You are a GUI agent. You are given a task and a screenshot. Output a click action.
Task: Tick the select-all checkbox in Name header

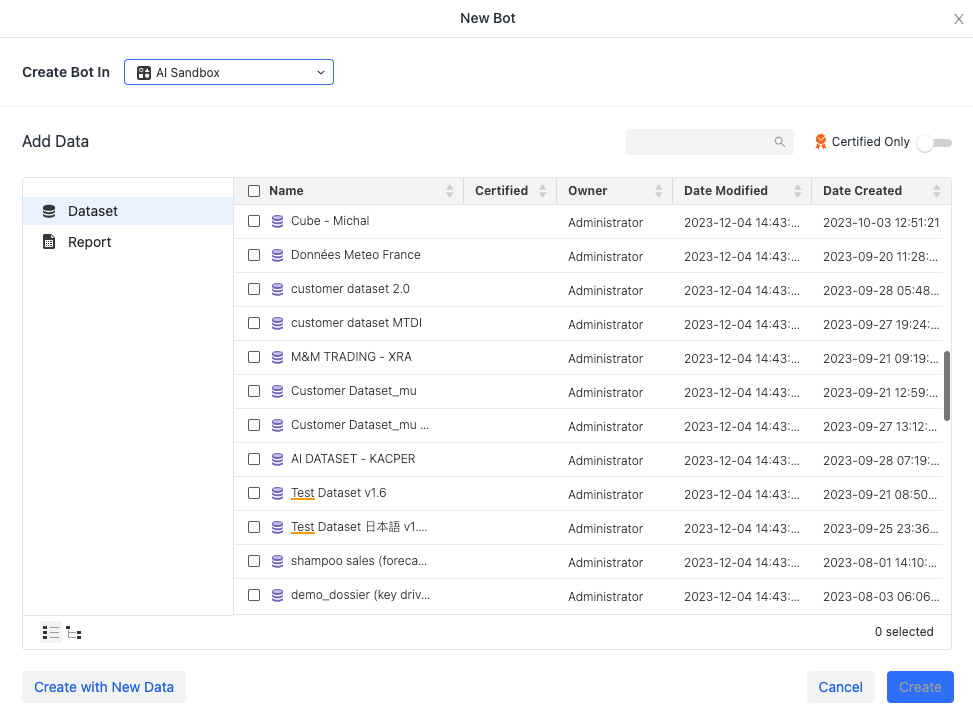tap(254, 191)
